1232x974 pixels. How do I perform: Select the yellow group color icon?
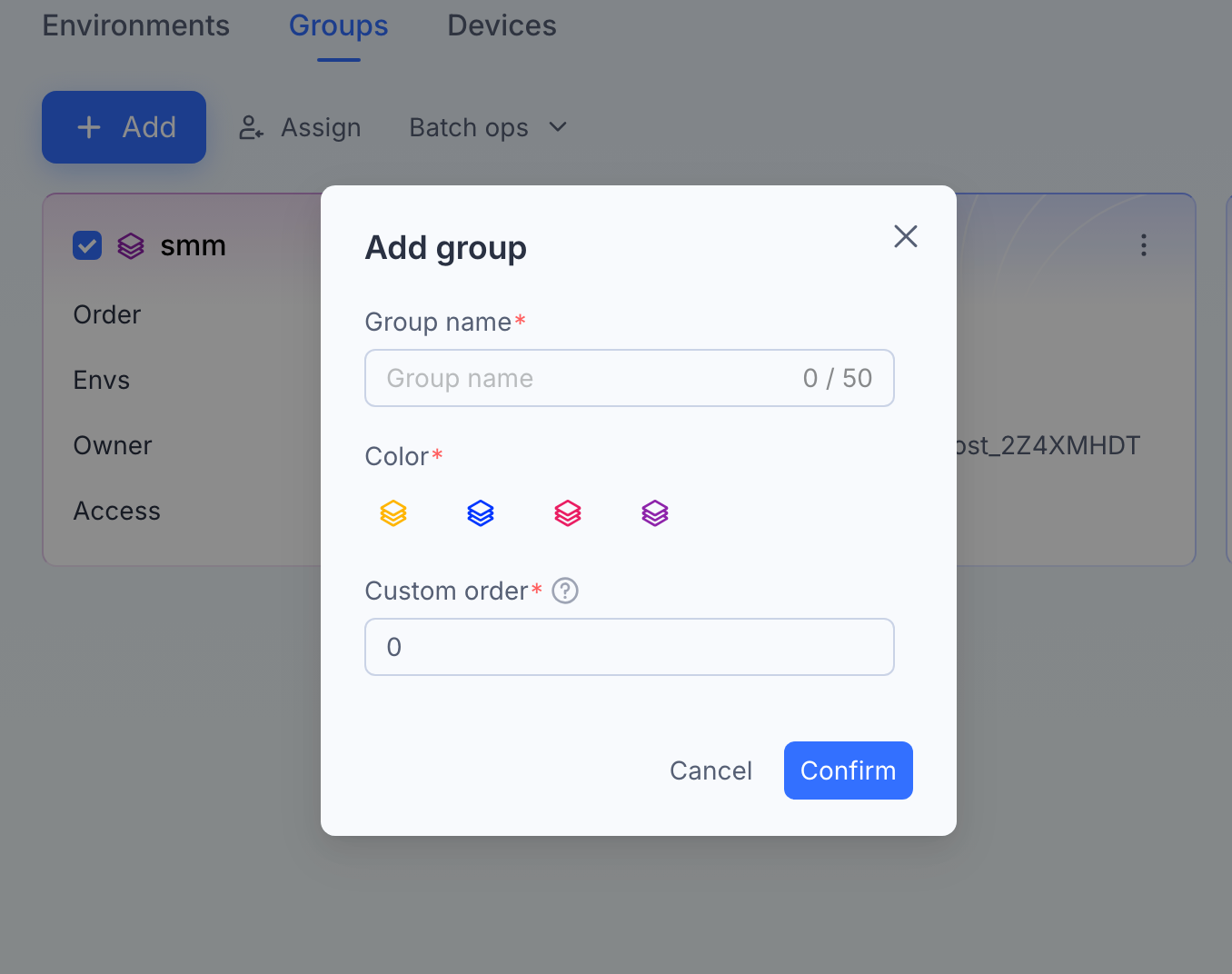click(x=393, y=513)
